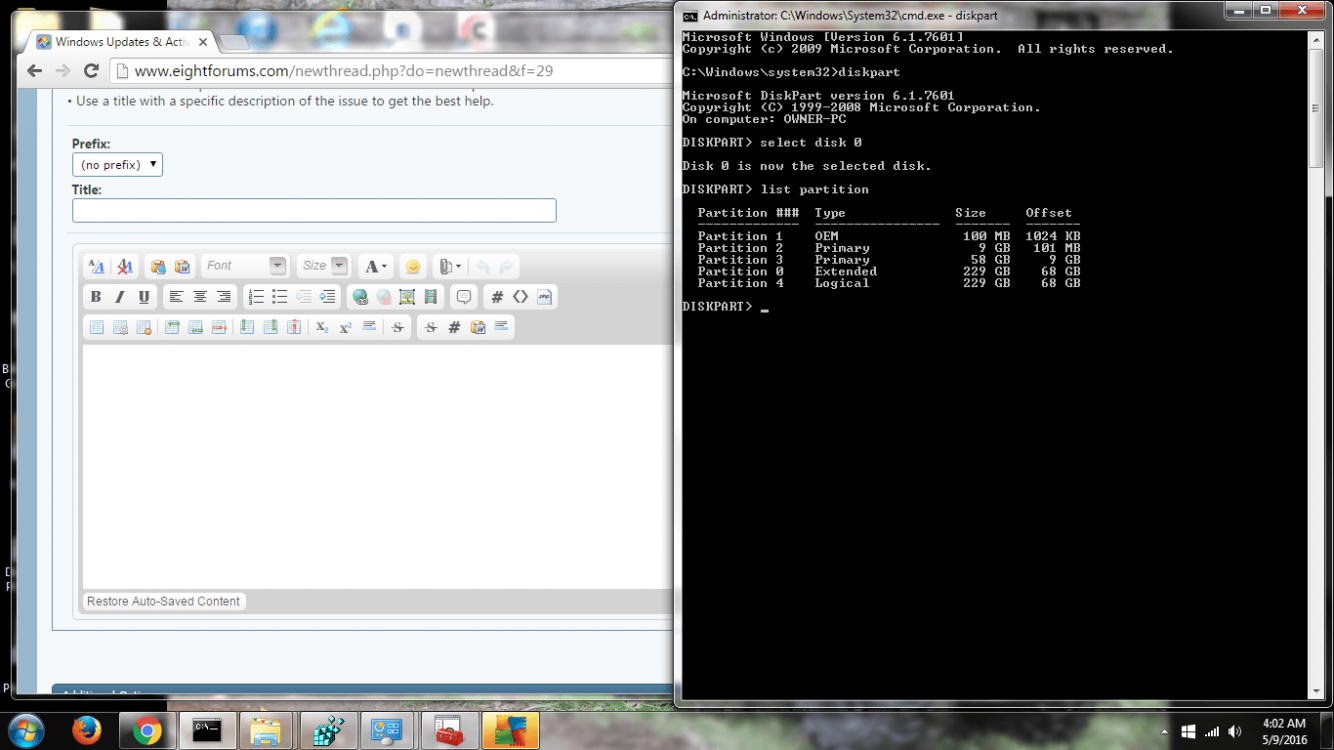Click the 'Partition 2 Primary' row

tap(889, 248)
